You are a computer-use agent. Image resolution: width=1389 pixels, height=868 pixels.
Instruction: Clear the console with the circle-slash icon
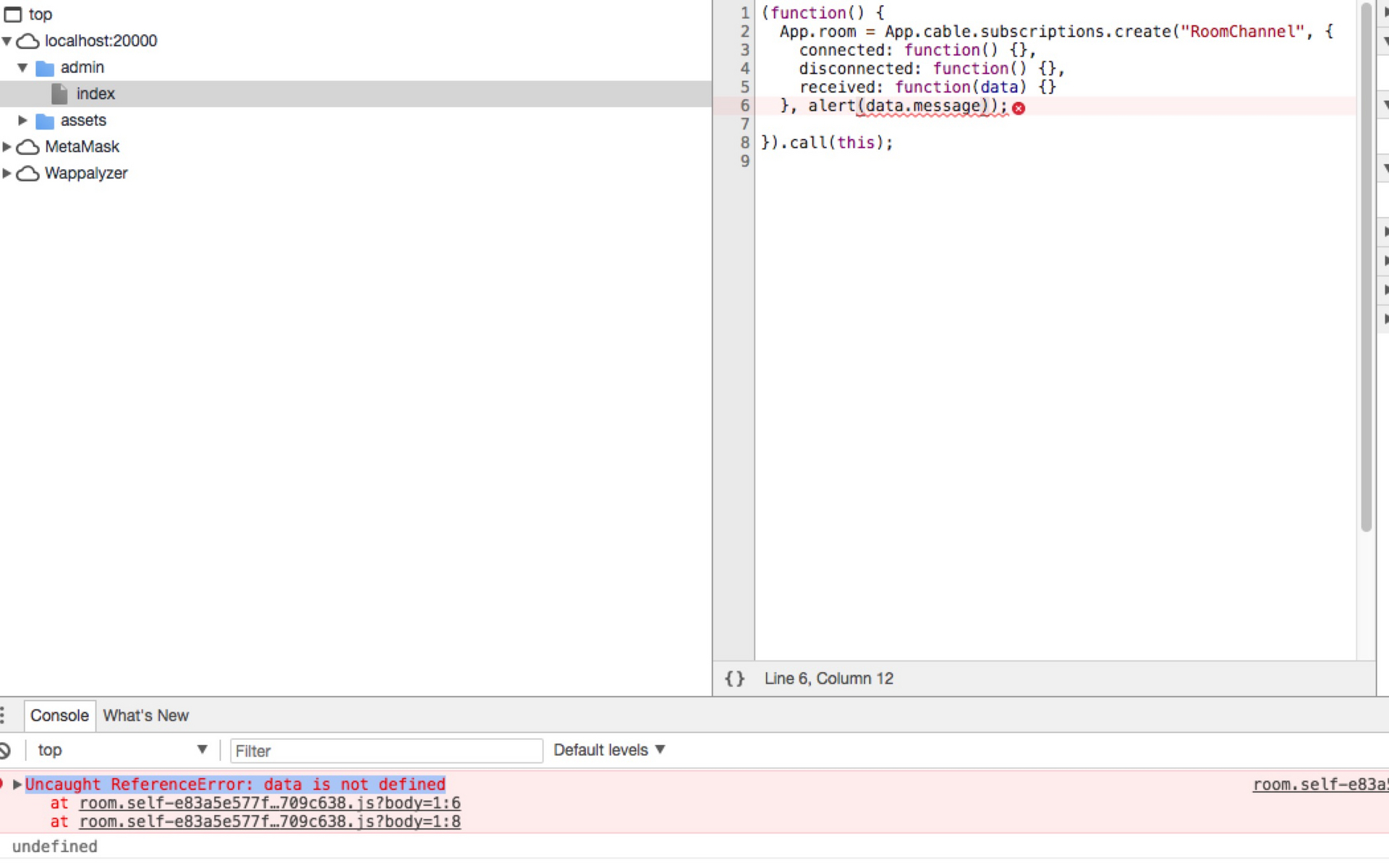pyautogui.click(x=6, y=750)
